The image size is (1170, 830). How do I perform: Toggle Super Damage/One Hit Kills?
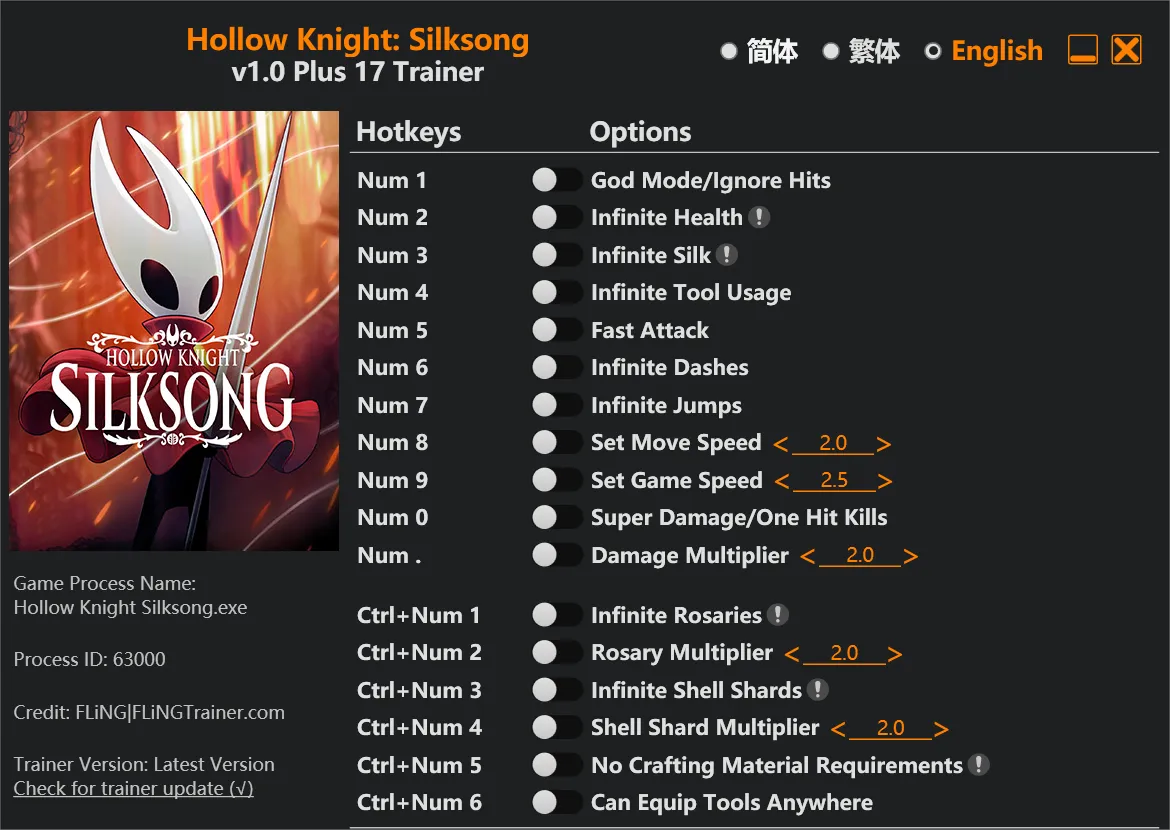coord(557,517)
